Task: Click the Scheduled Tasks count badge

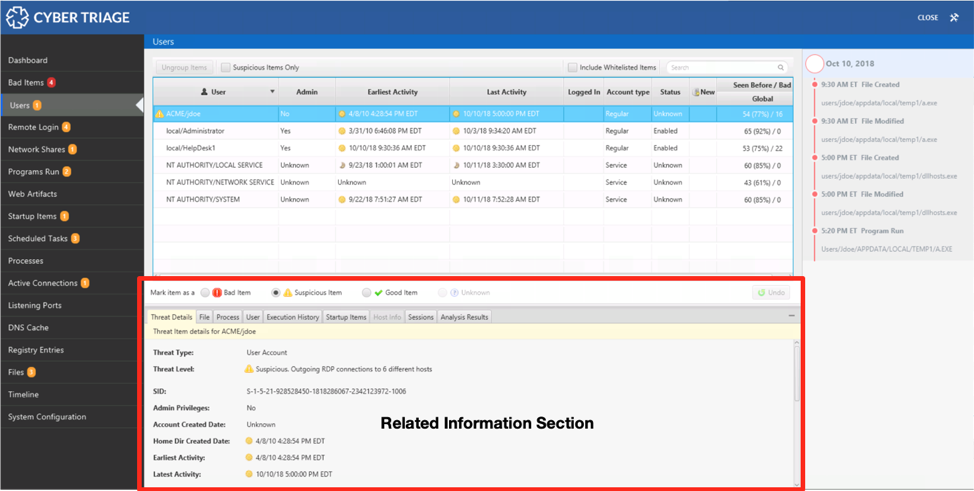Action: tap(75, 239)
